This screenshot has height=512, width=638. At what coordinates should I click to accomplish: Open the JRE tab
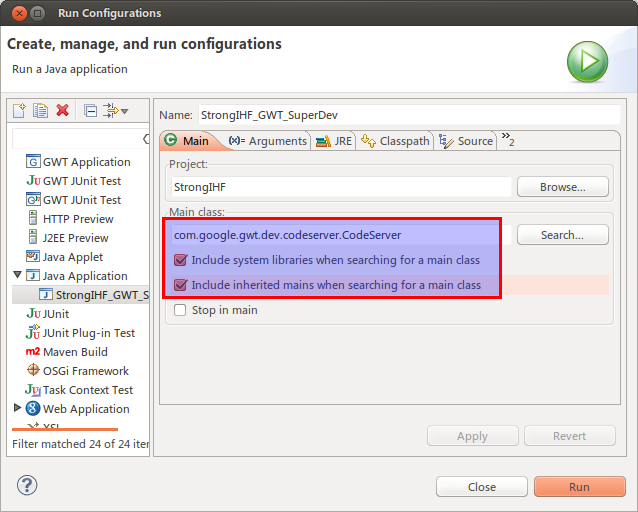334,141
